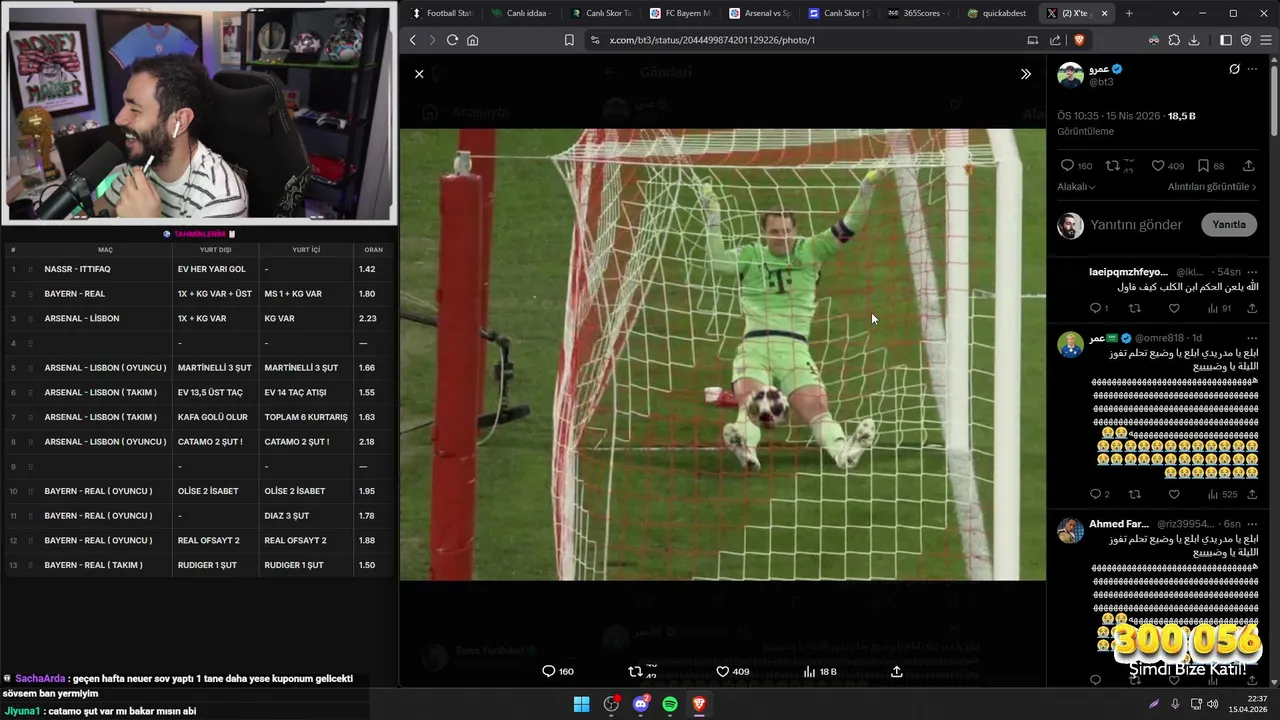Go back using the browser back arrow
The image size is (1280, 720).
pyautogui.click(x=413, y=40)
